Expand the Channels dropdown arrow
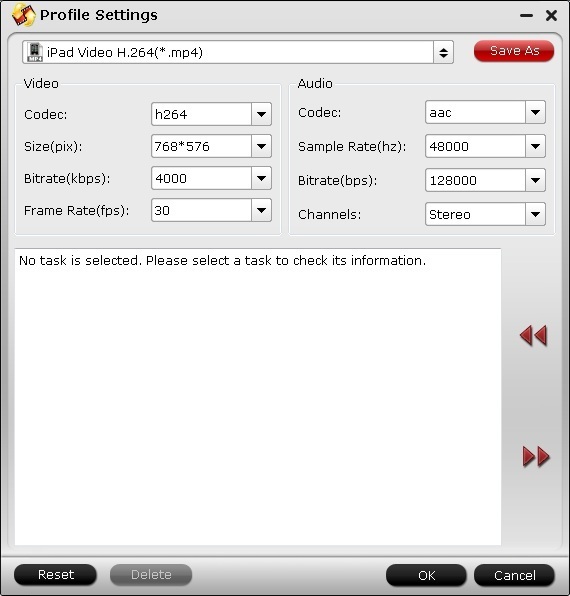 point(535,214)
